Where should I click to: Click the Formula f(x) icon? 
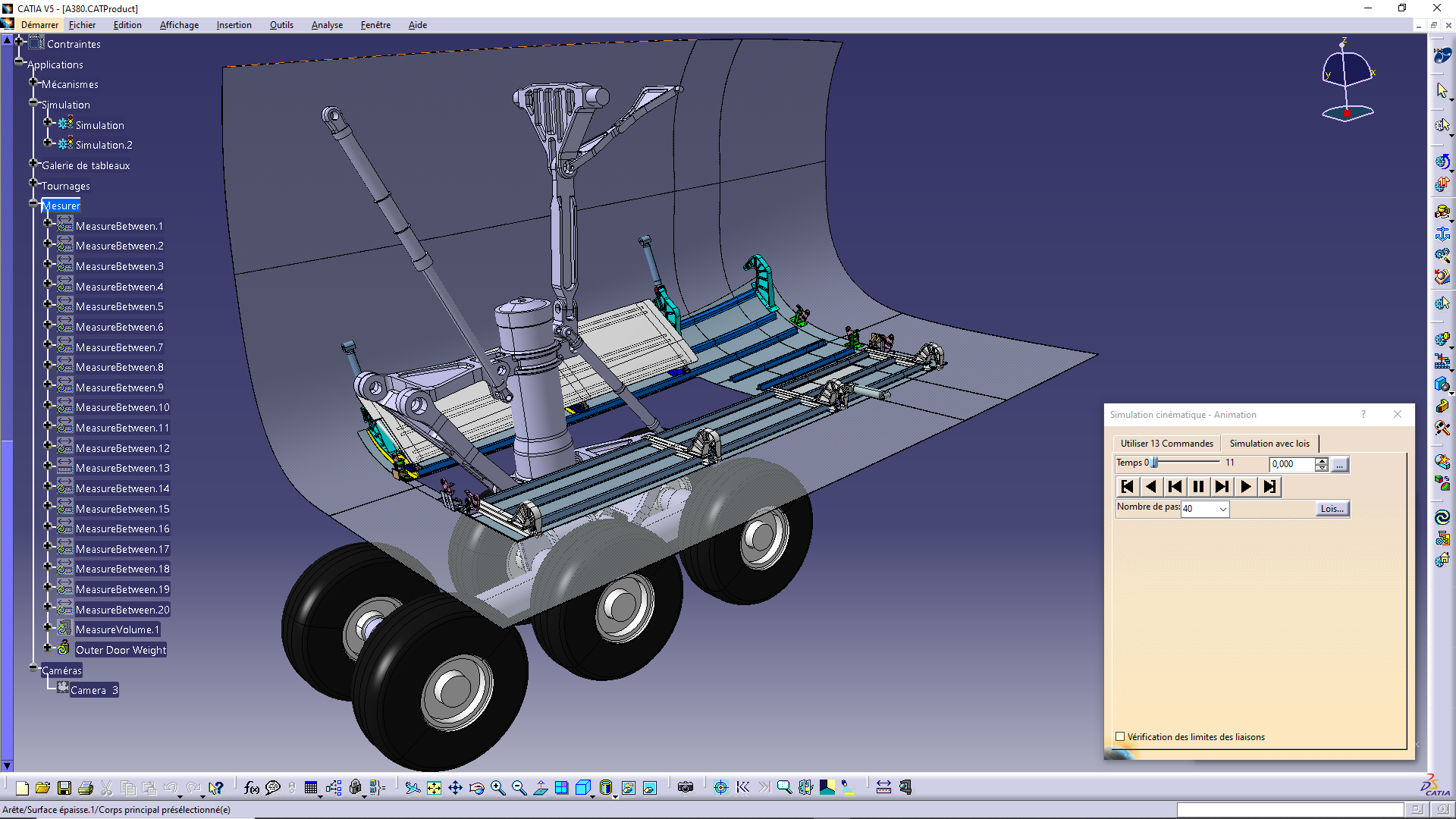point(251,788)
